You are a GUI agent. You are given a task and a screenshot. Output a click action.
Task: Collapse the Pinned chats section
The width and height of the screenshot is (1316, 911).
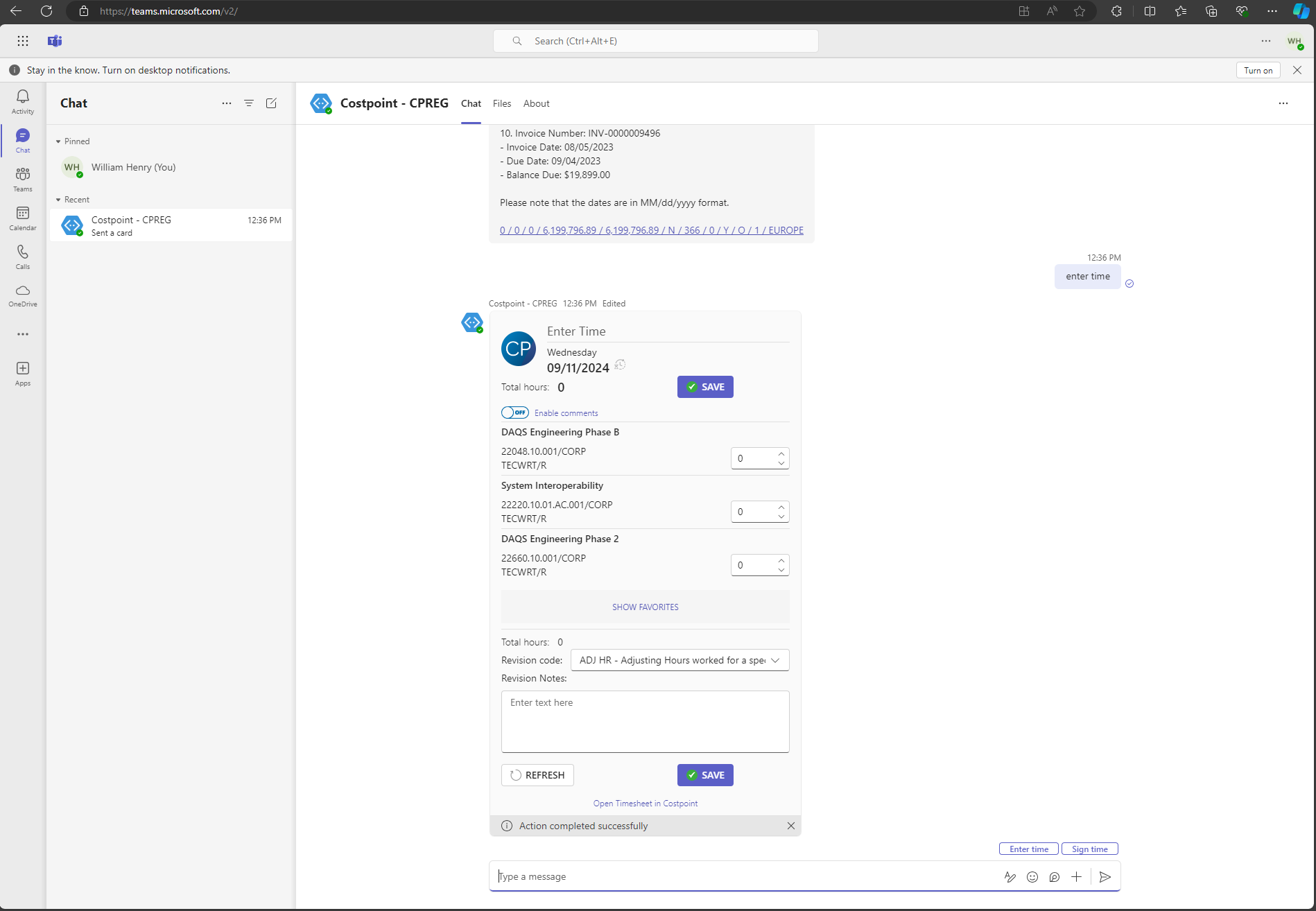(58, 141)
